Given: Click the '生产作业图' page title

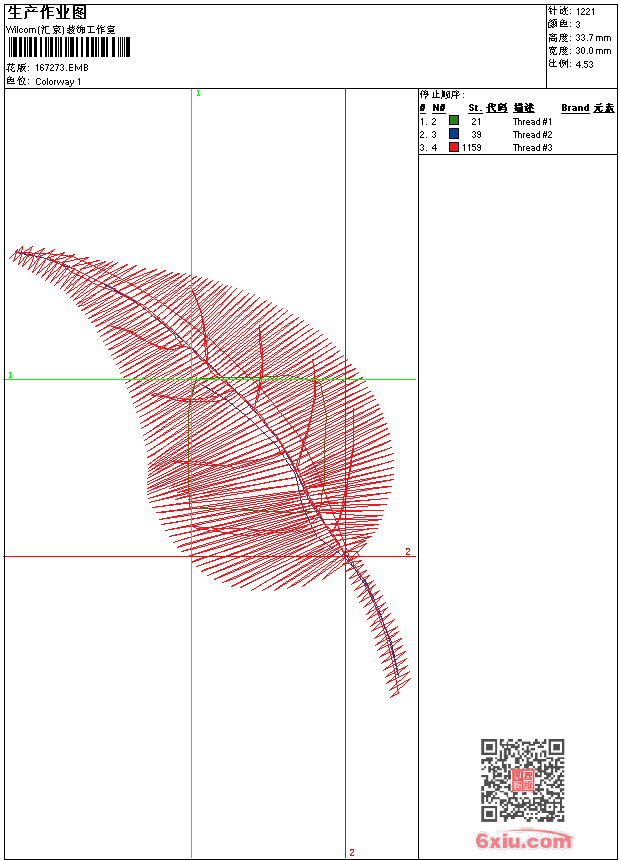Looking at the screenshot, I should click(x=47, y=13).
